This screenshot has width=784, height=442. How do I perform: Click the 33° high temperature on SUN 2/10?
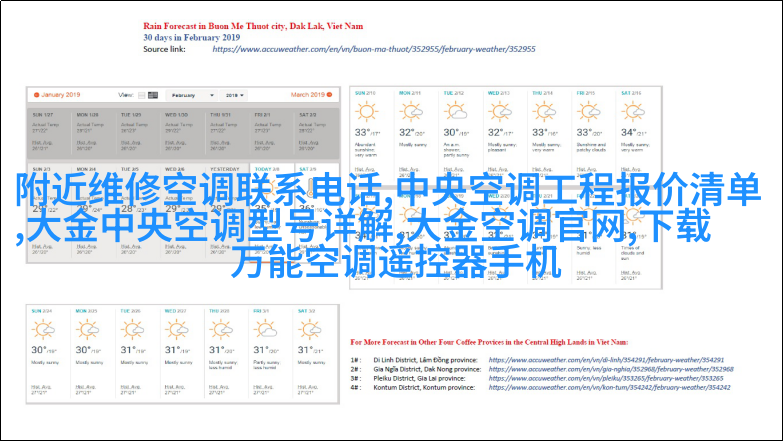click(x=362, y=132)
